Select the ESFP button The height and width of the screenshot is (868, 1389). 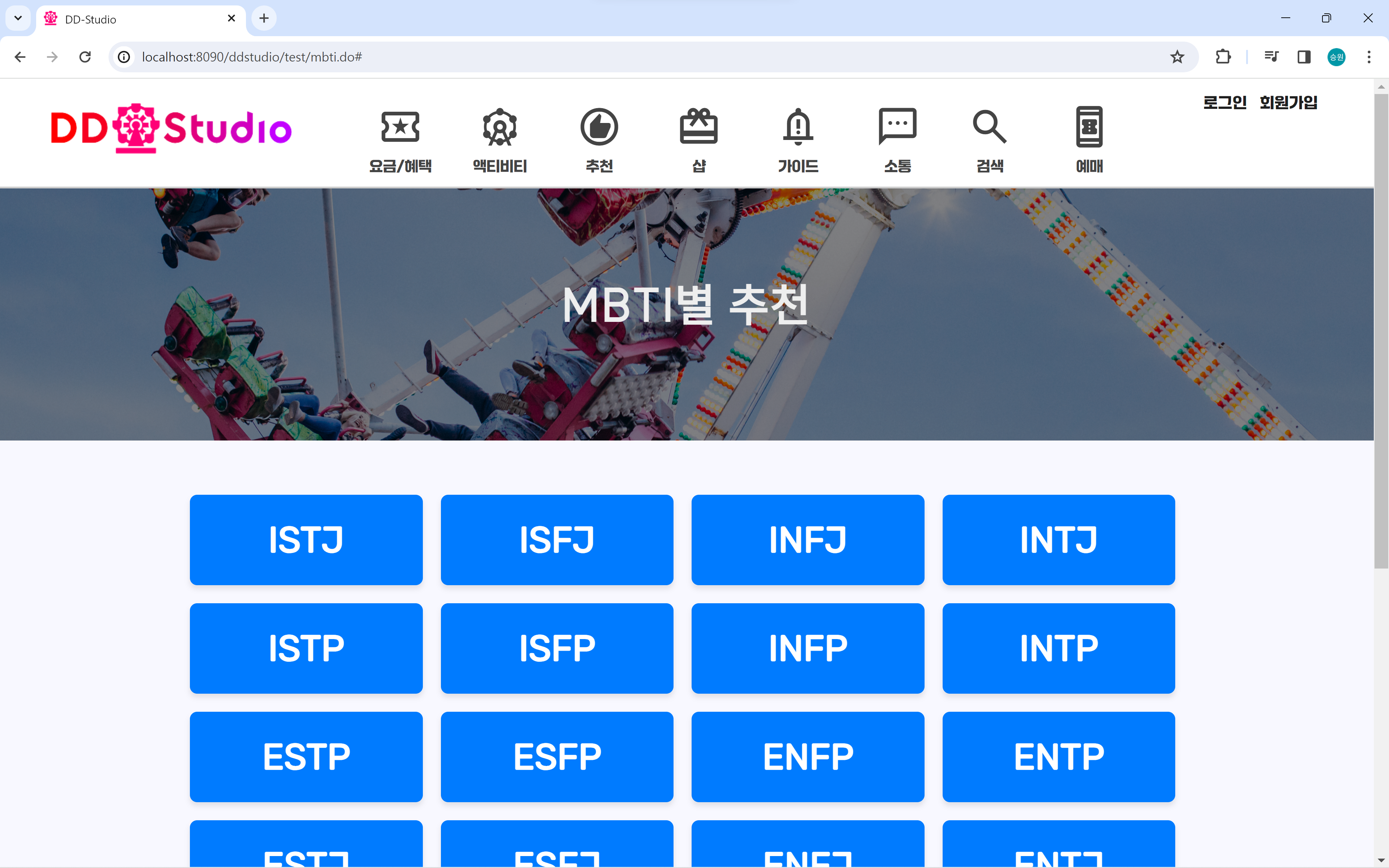[x=557, y=757]
